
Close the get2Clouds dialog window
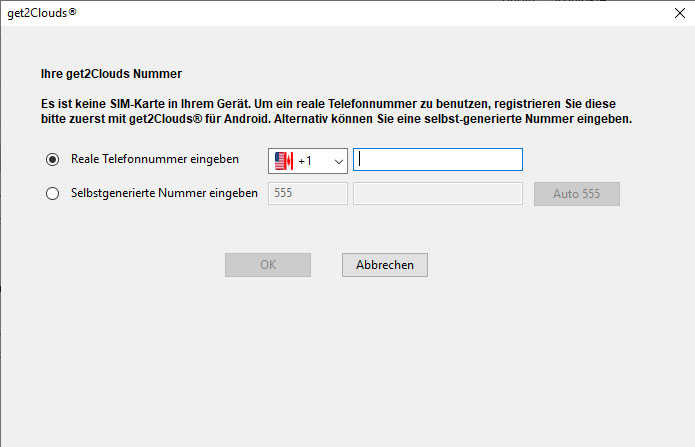click(x=680, y=13)
